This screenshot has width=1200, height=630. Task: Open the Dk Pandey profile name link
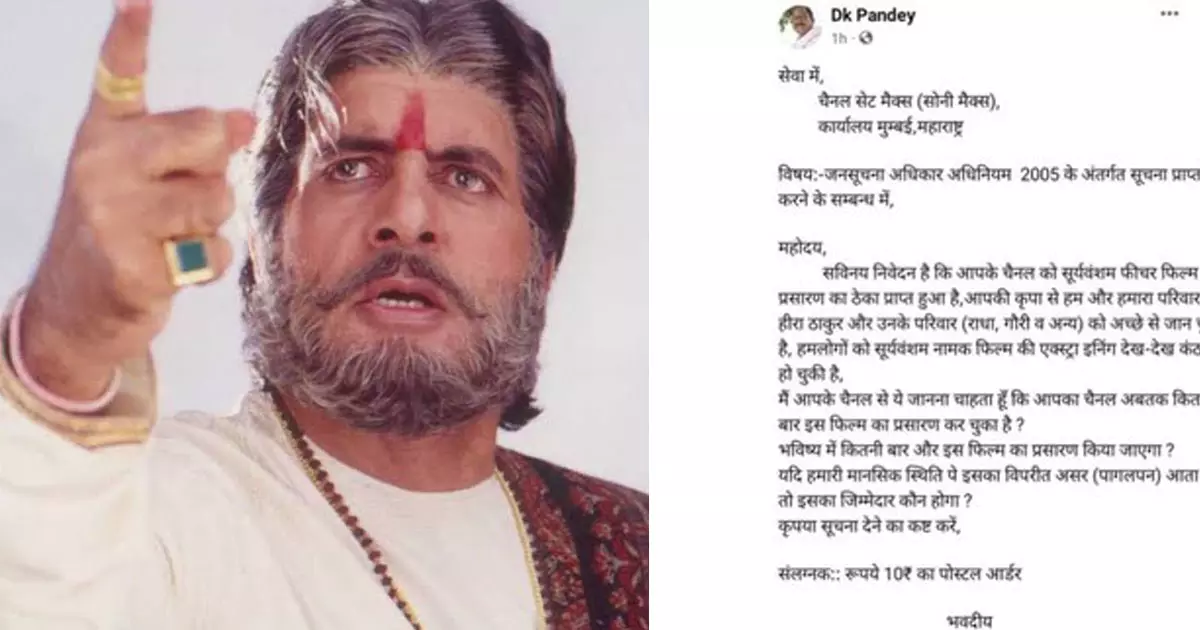pos(873,15)
